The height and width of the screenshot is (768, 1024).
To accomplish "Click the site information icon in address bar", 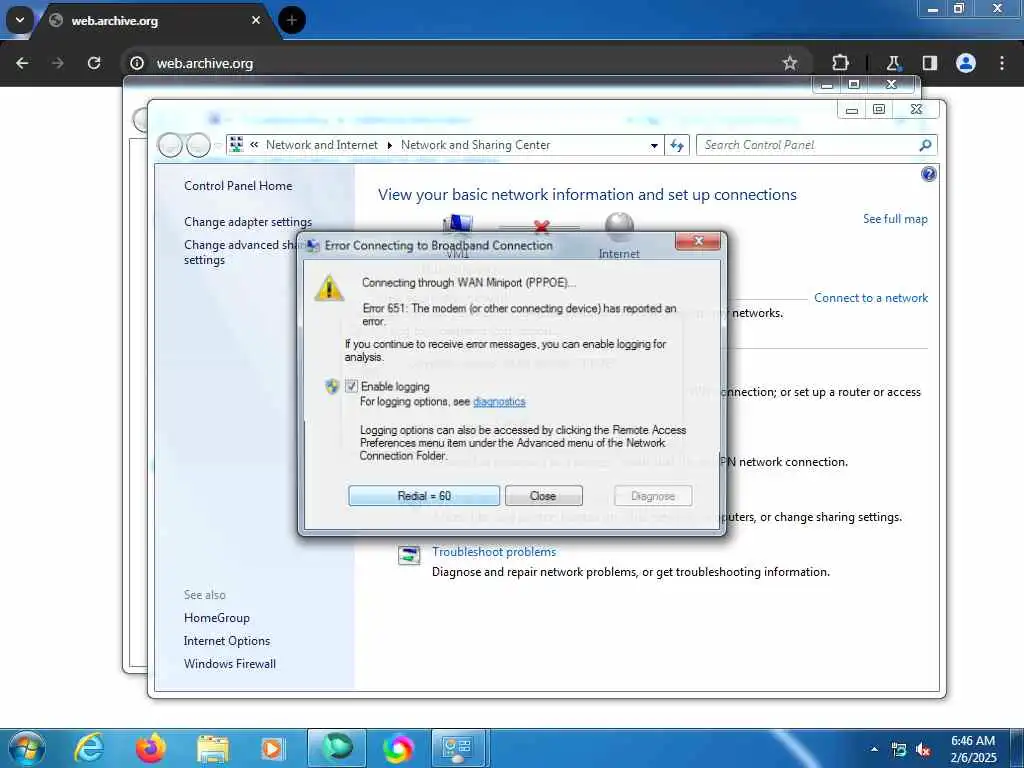I will 136,63.
